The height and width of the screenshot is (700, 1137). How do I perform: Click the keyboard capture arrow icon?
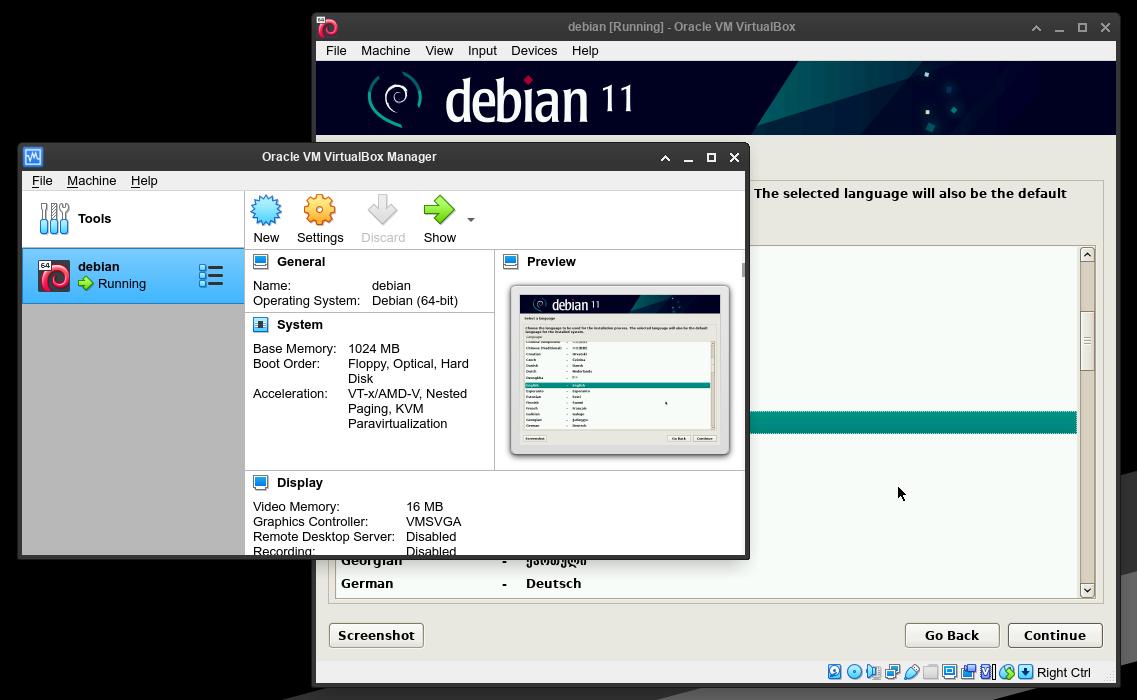pyautogui.click(x=1025, y=672)
